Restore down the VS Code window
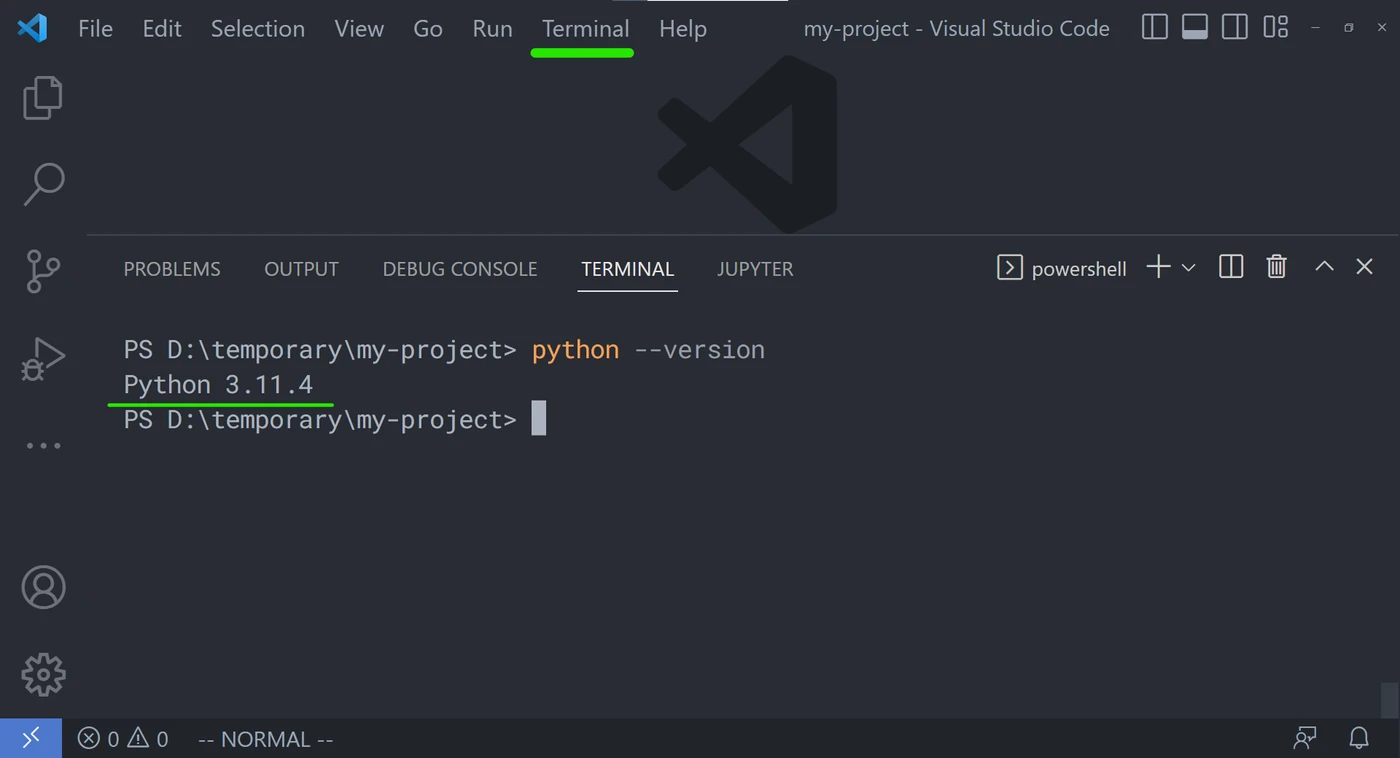The width and height of the screenshot is (1400, 758). click(1349, 28)
